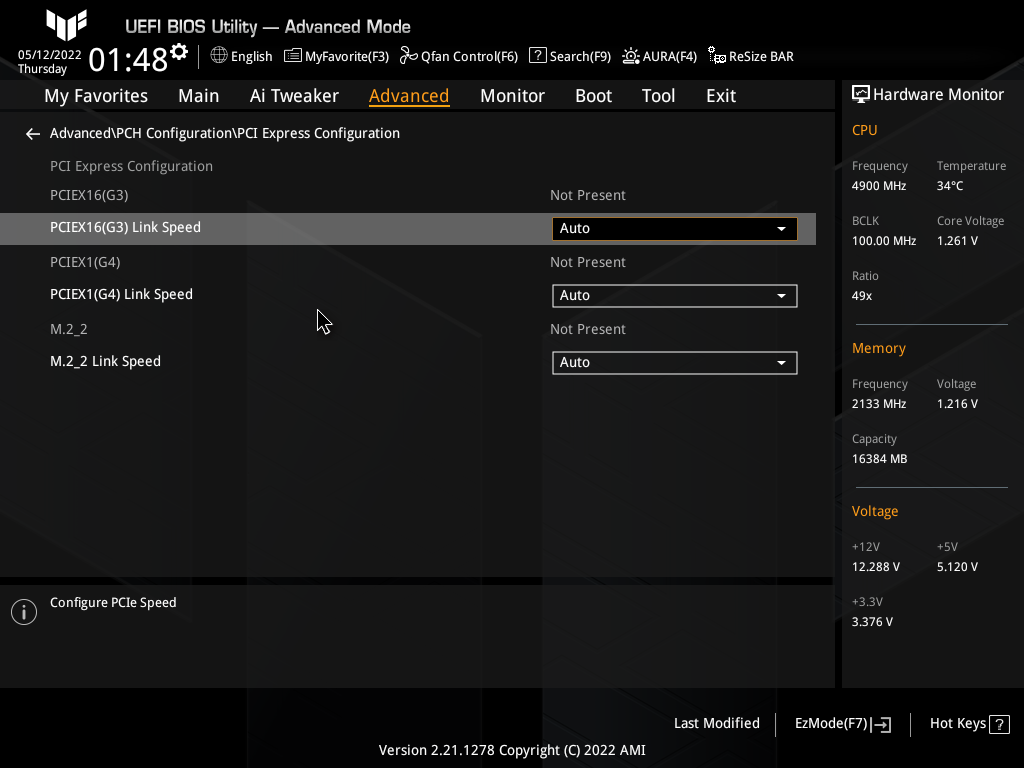Select the PCIEX16(G3) Link Speed label
This screenshot has width=1024, height=768.
click(x=125, y=227)
